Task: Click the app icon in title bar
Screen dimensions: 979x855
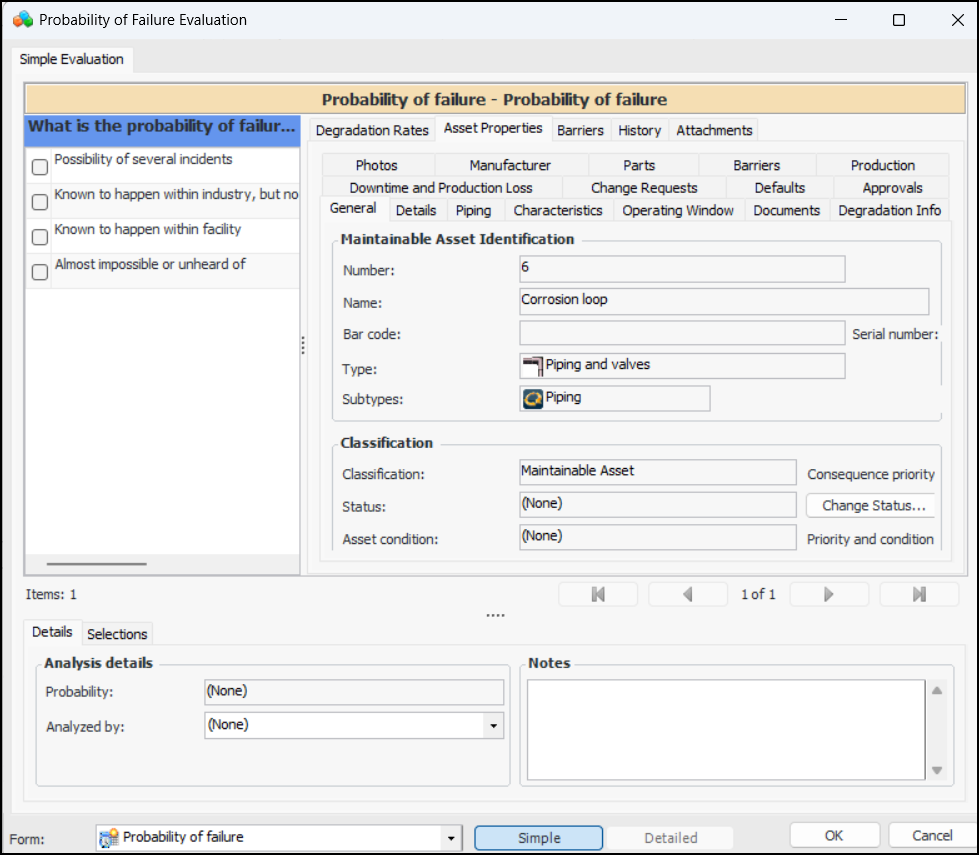Action: point(22,20)
